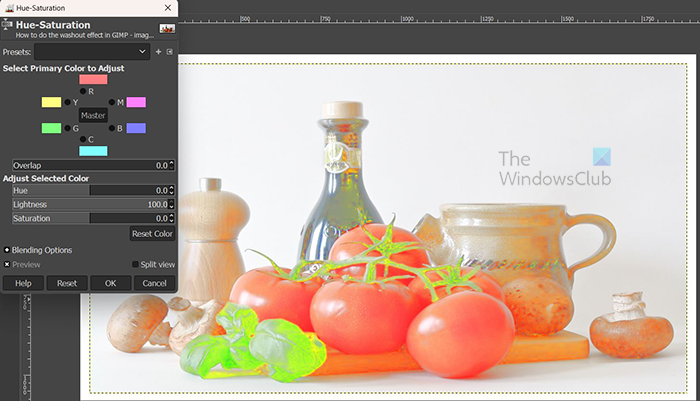Click the Lightness spin arrows
Screen dimensions: 700x401
click(171, 205)
